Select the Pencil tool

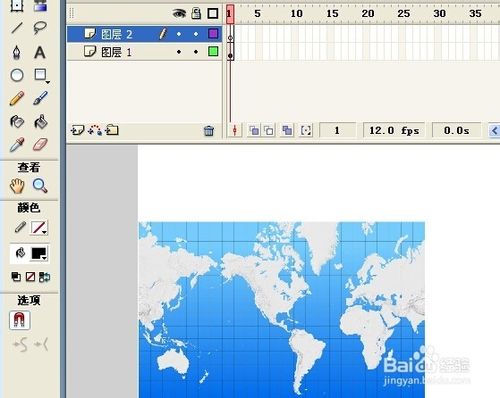coord(17,98)
